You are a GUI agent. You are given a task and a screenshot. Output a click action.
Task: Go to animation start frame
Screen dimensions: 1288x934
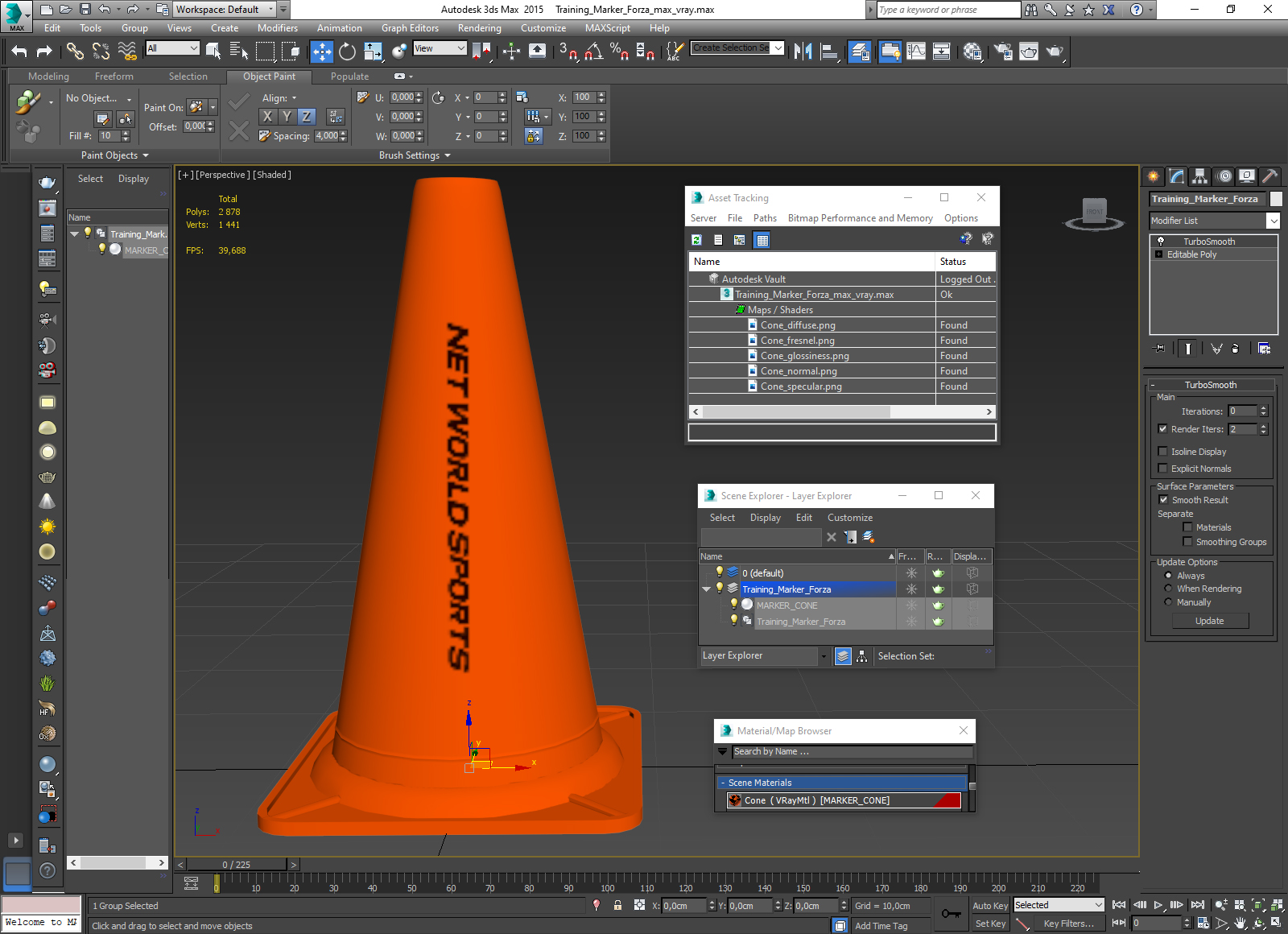tap(1119, 905)
